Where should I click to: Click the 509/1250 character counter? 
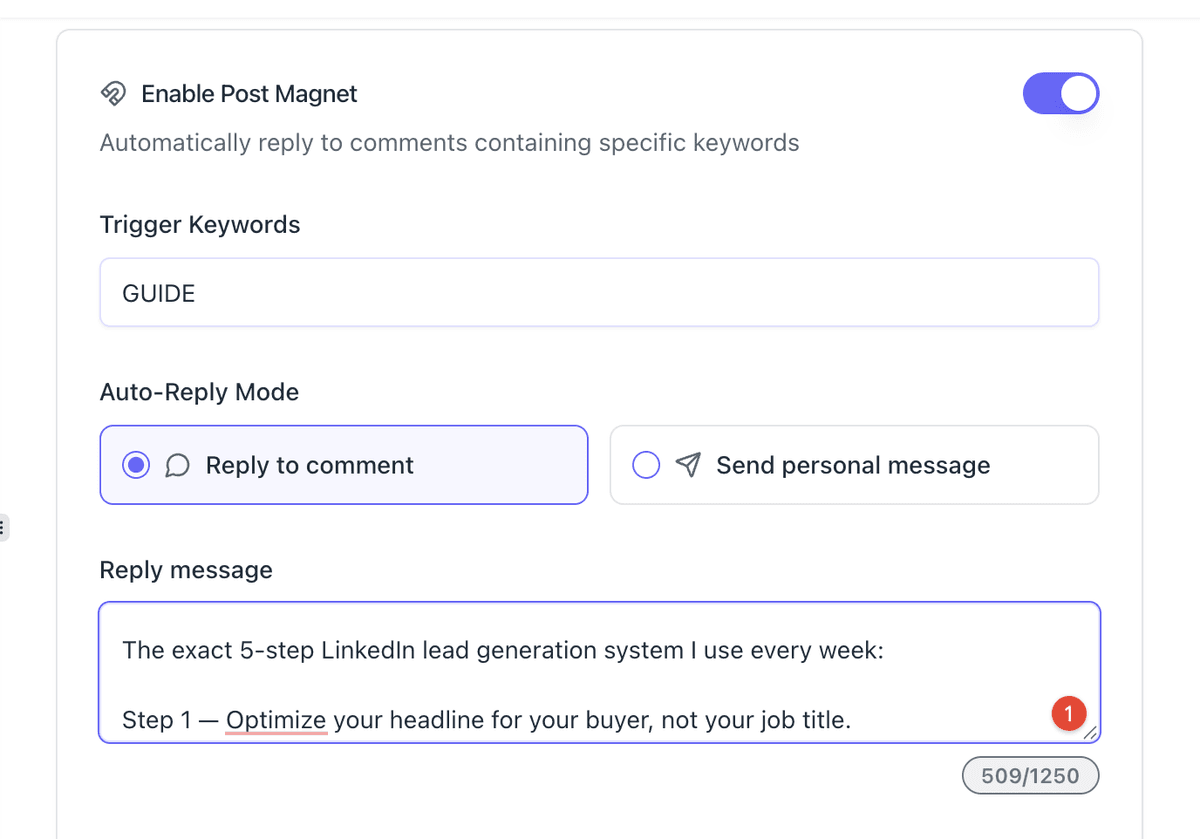tap(1030, 776)
